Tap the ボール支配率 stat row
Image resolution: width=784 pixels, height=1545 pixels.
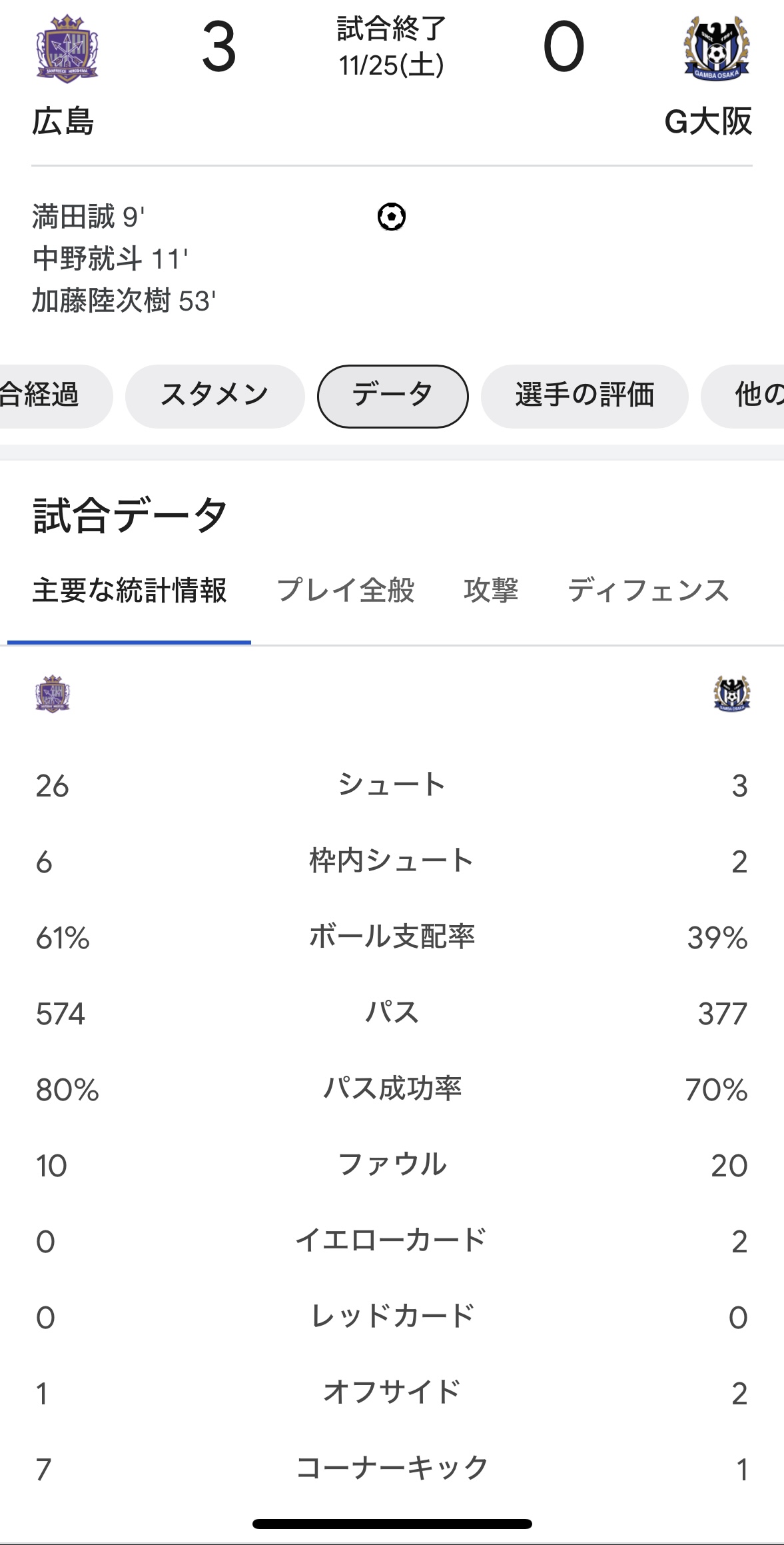pos(392,937)
